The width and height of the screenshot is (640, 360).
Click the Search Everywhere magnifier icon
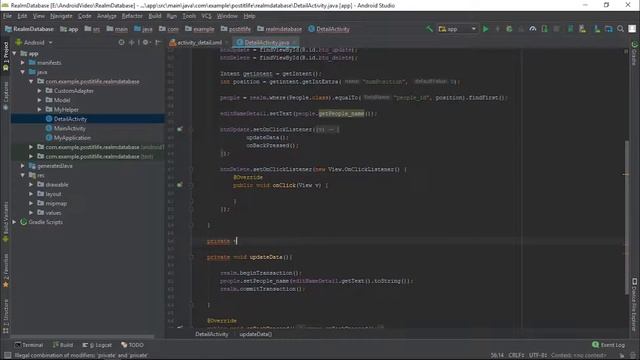tap(620, 29)
